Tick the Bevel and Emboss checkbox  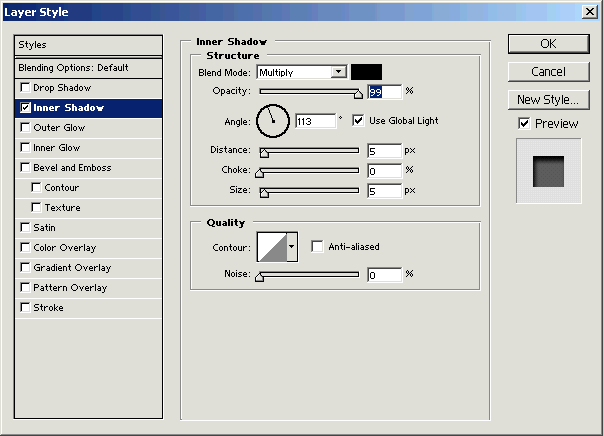click(25, 168)
